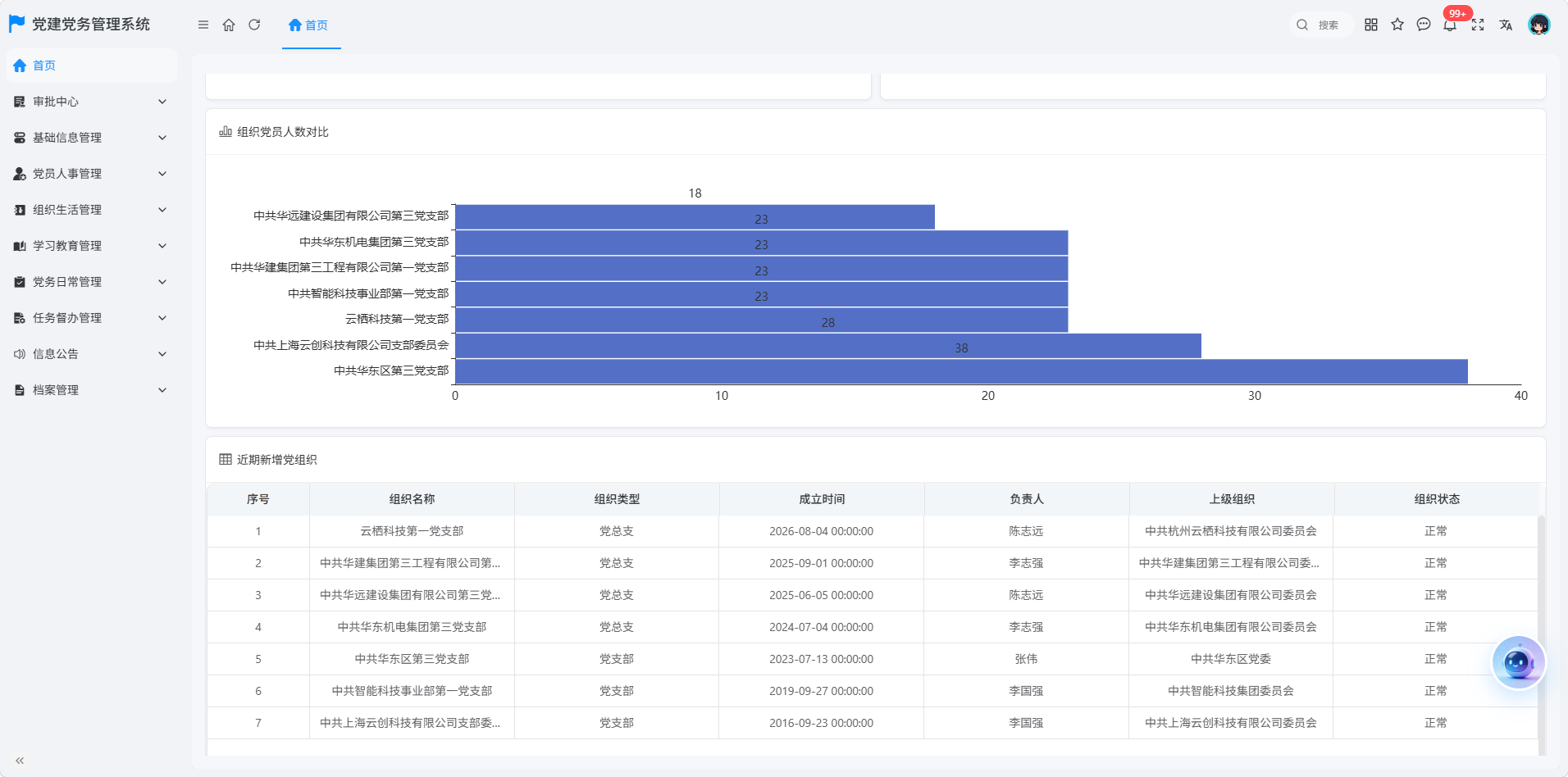Expand the 任务督办管理 chevron

pyautogui.click(x=162, y=318)
